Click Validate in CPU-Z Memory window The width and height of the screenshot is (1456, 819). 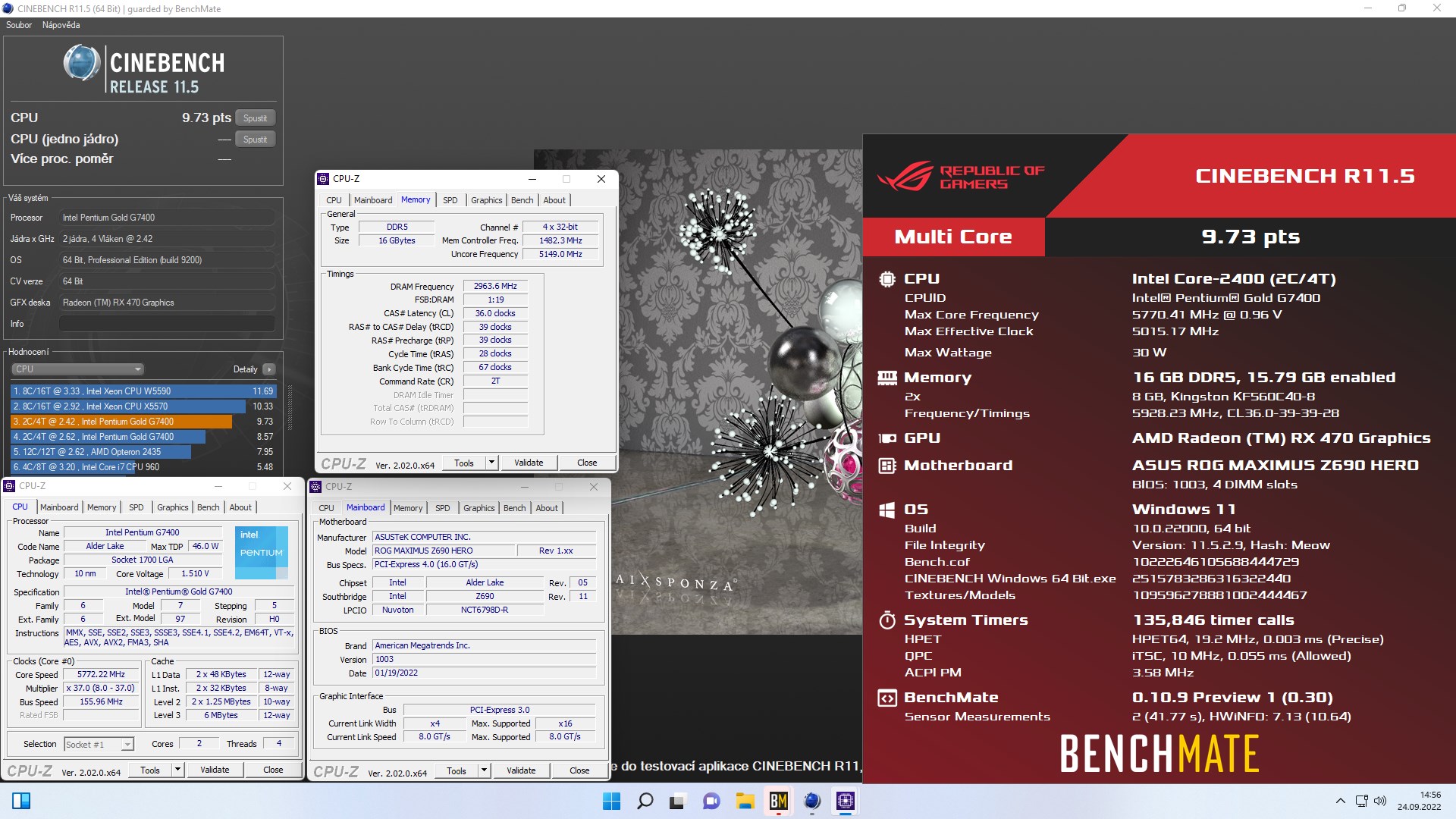click(529, 463)
